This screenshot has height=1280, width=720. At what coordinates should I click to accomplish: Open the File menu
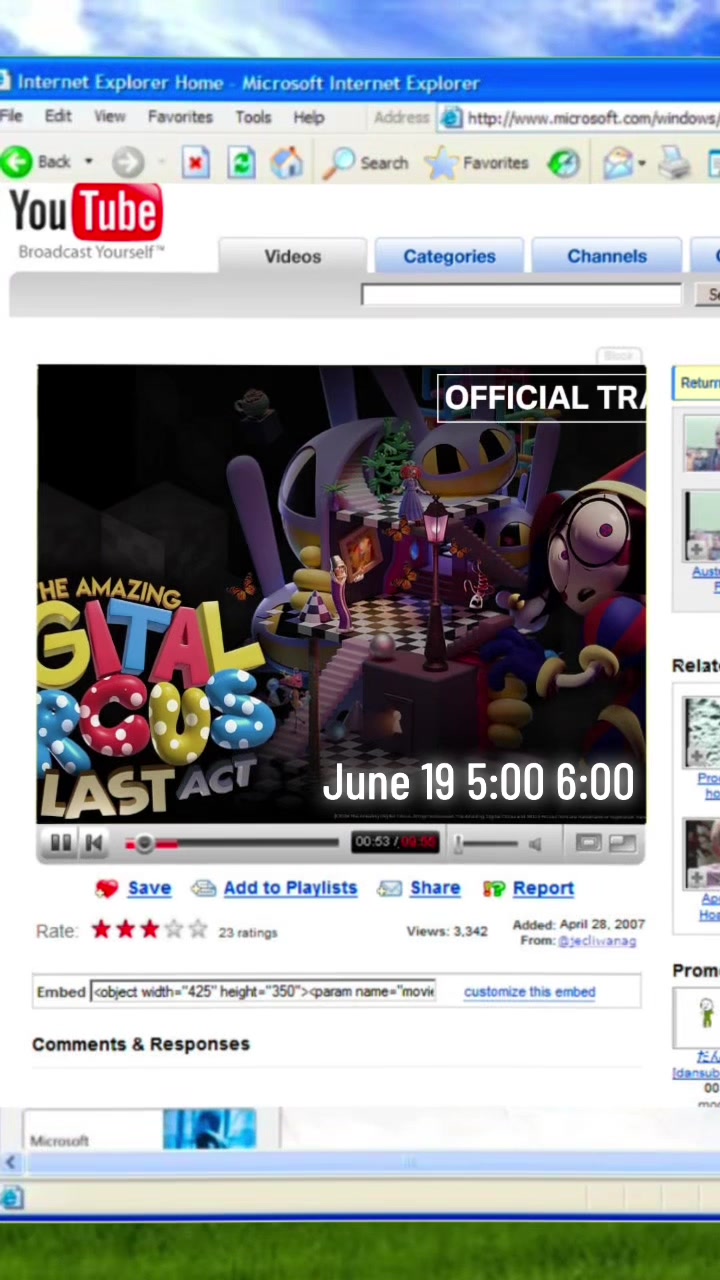(11, 117)
